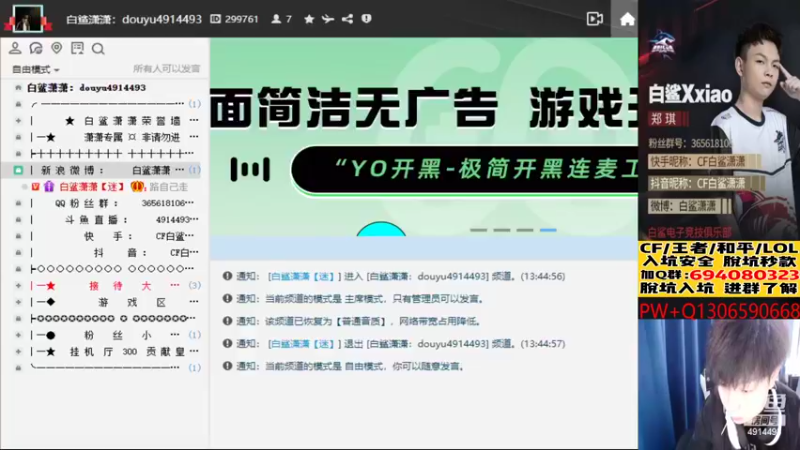Click the lock icon beside QQ粉丝群 row
This screenshot has width=800, height=450.
coord(18,203)
